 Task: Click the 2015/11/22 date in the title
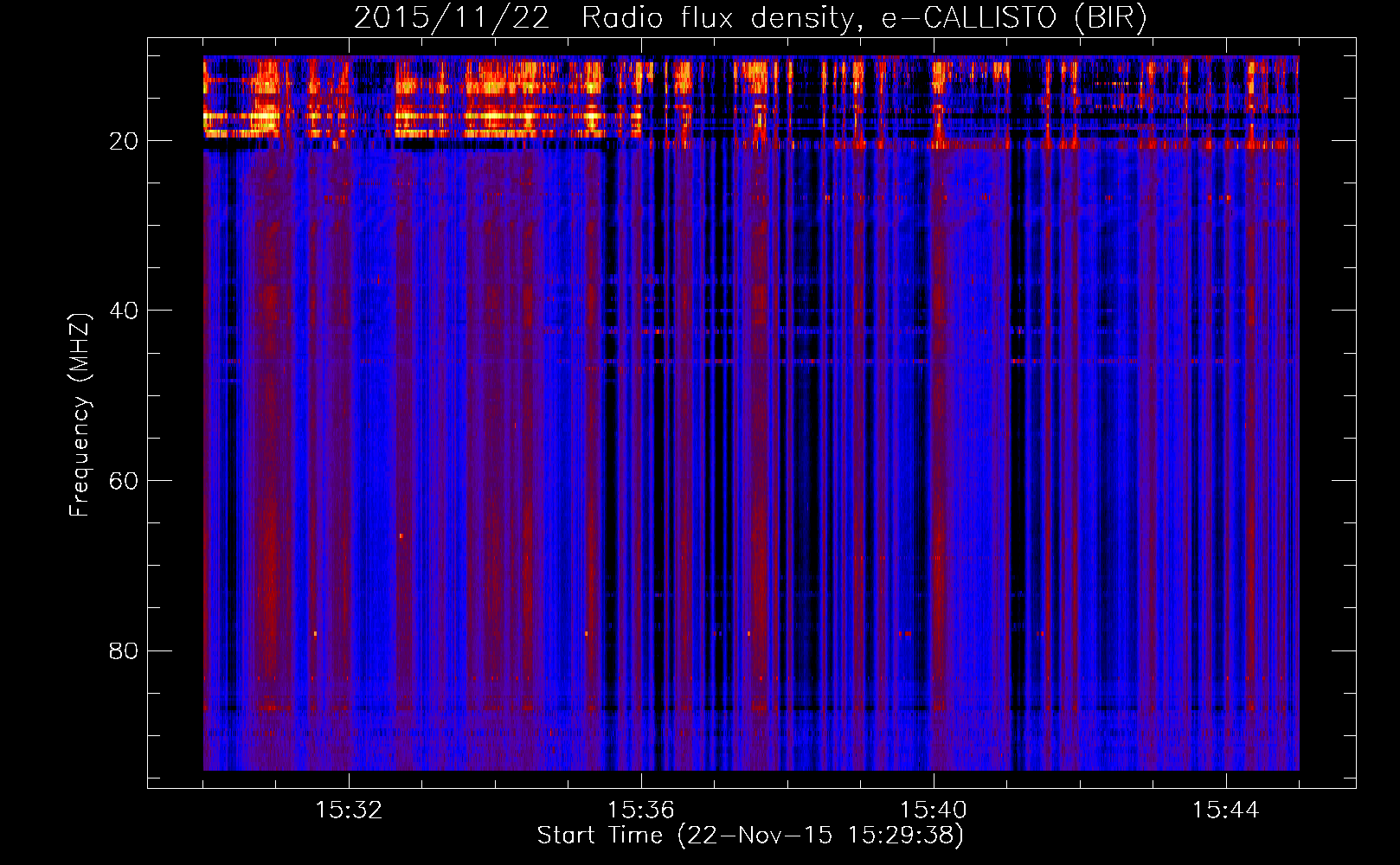451,18
